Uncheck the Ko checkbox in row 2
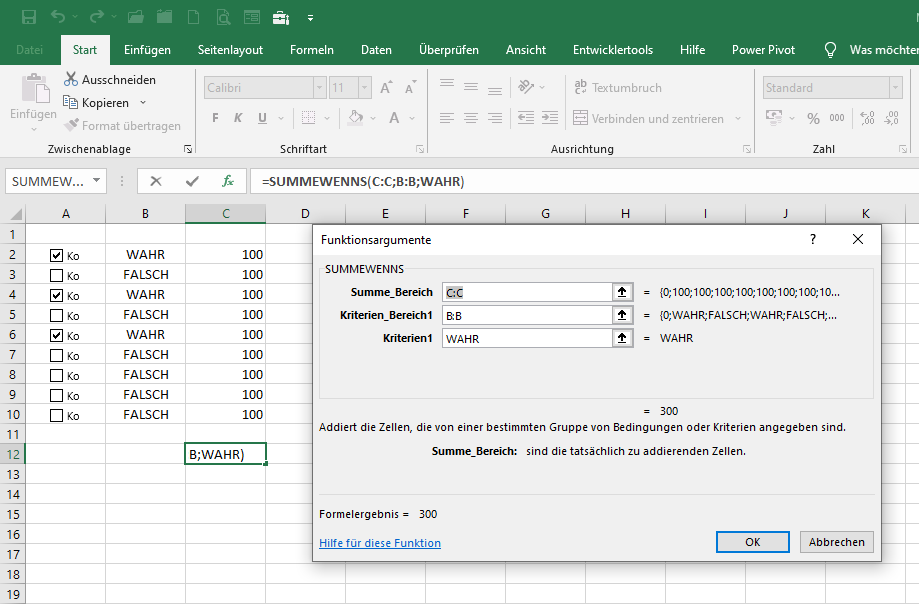The width and height of the screenshot is (919, 604). pos(56,254)
